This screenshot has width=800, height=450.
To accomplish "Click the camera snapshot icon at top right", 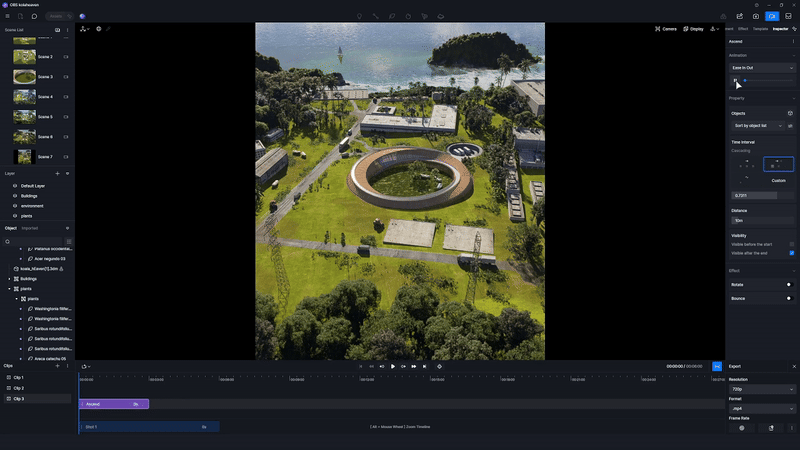I will pos(756,16).
